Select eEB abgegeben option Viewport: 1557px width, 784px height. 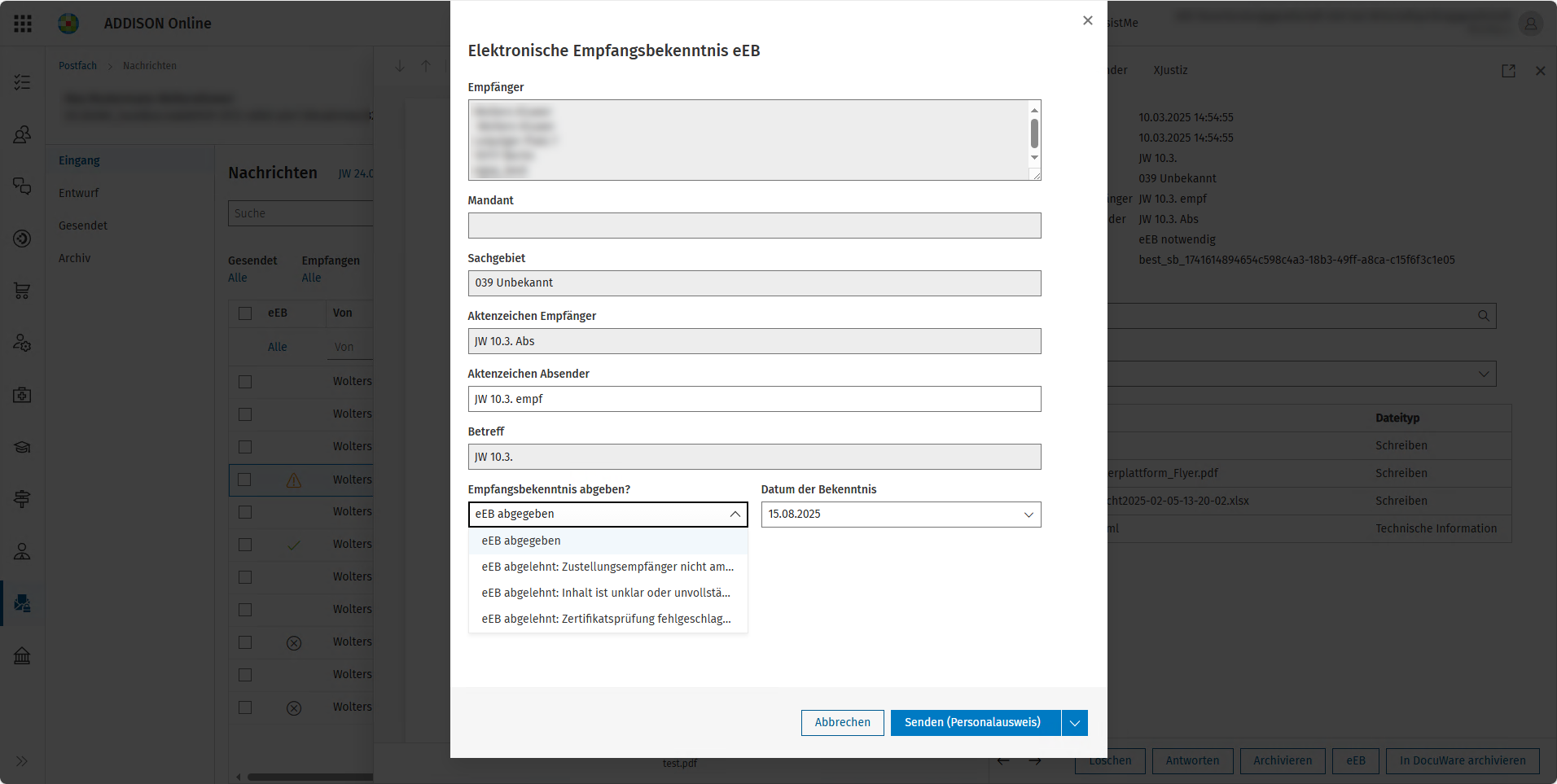tap(607, 541)
